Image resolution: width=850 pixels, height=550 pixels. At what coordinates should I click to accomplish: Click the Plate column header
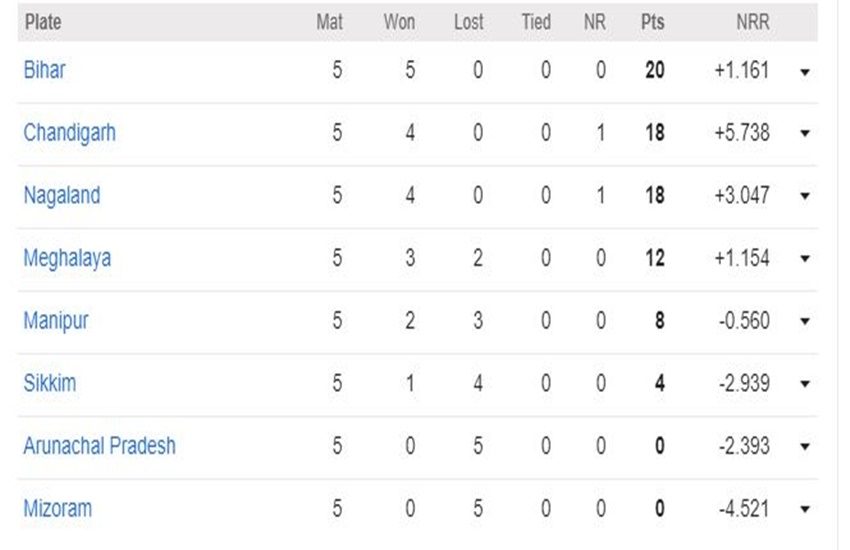tap(43, 22)
